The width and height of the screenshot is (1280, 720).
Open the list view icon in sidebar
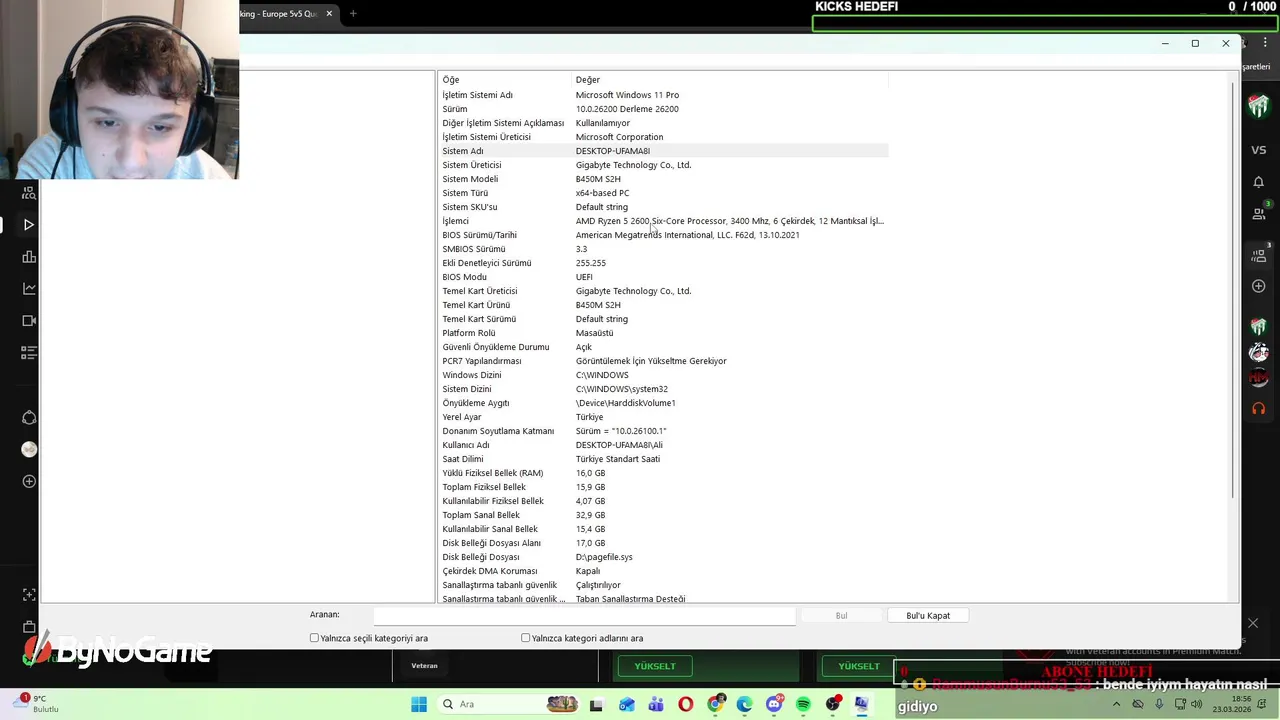pyautogui.click(x=29, y=353)
